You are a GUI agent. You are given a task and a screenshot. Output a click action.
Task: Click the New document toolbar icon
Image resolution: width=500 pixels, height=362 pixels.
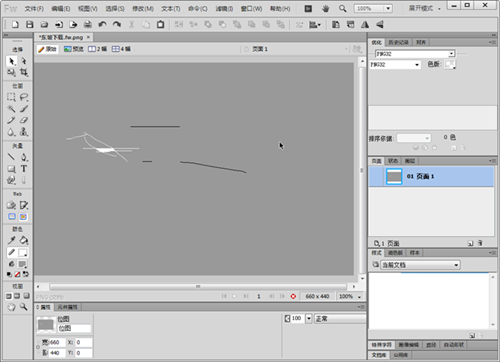[x=15, y=25]
